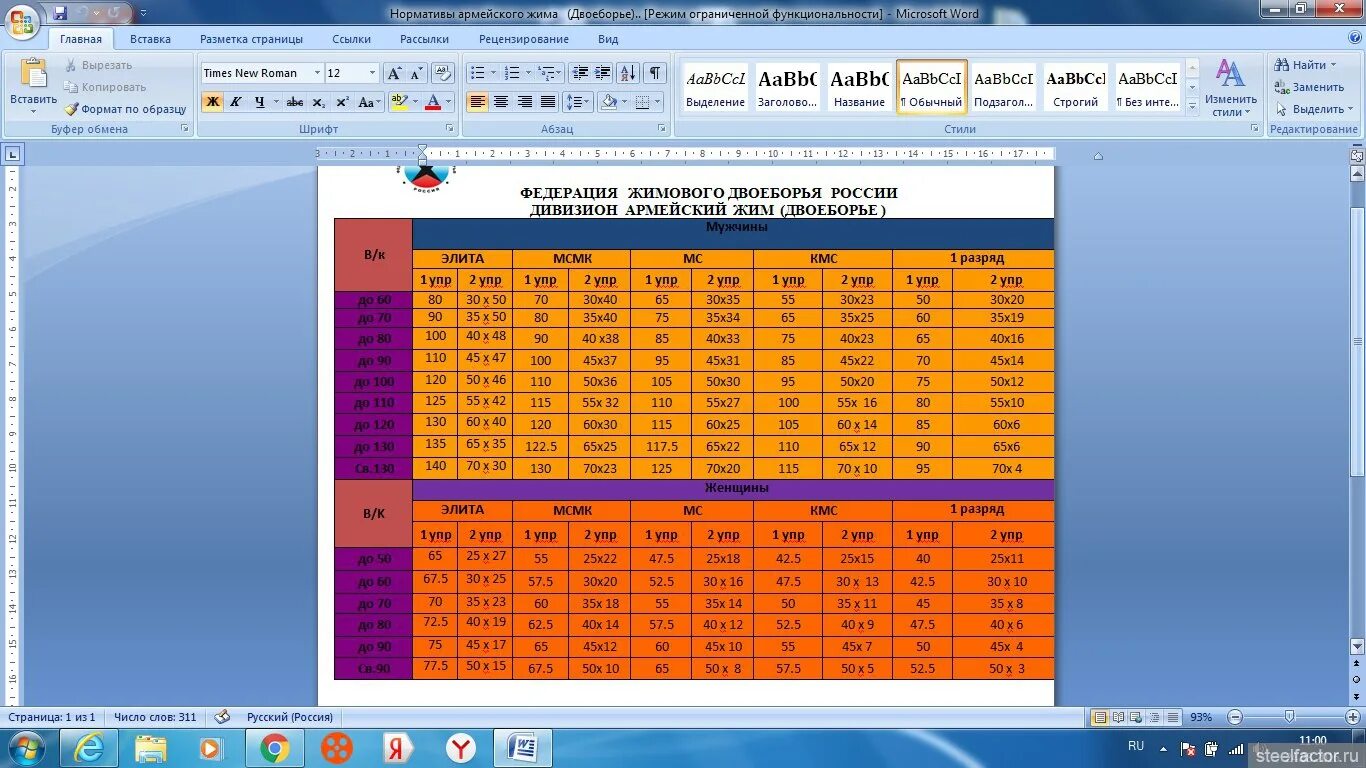1366x768 pixels.
Task: Expand the font color dropdown arrow
Action: [449, 102]
